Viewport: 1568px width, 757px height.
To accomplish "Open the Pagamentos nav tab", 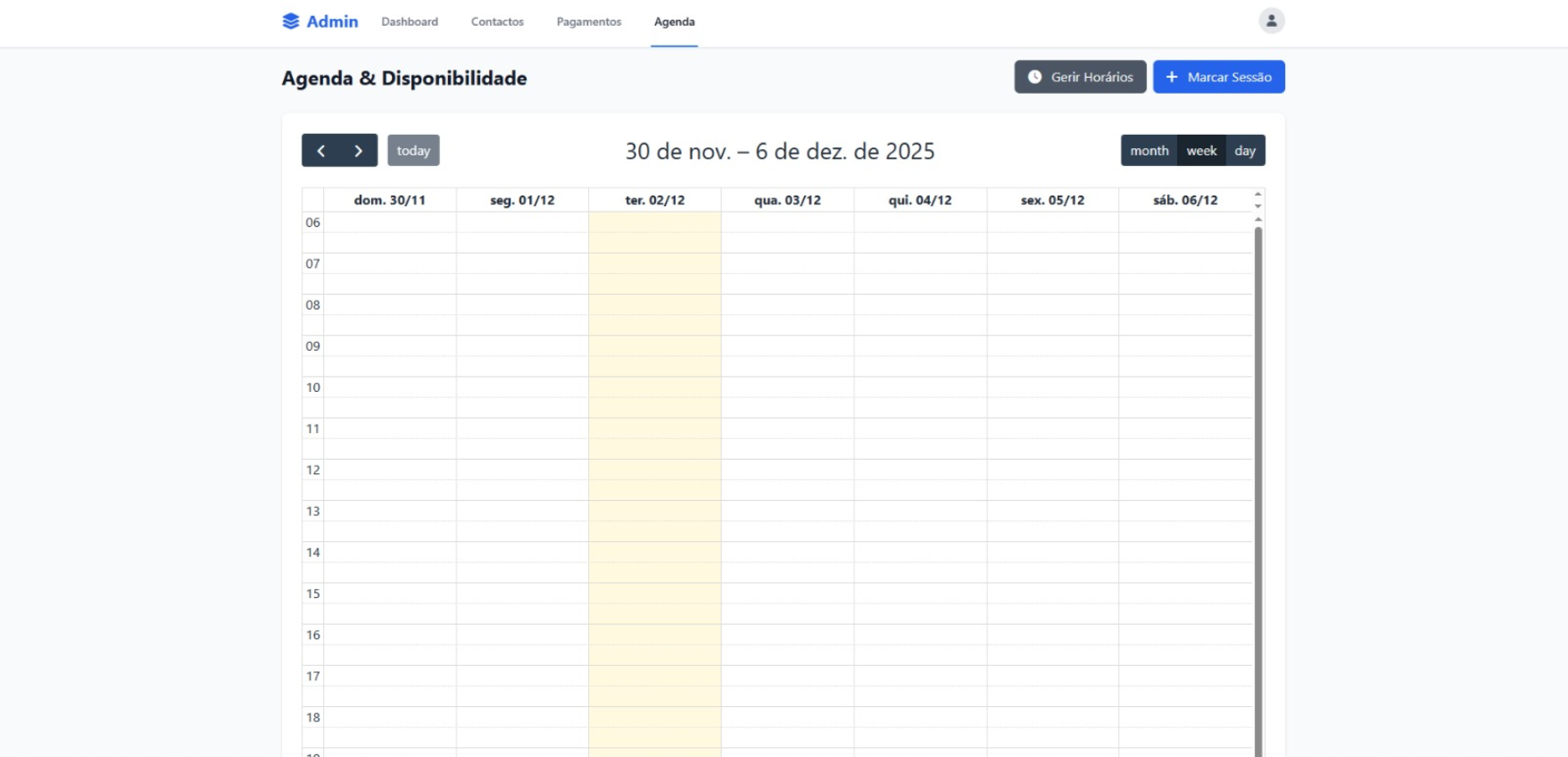I will 589,21.
